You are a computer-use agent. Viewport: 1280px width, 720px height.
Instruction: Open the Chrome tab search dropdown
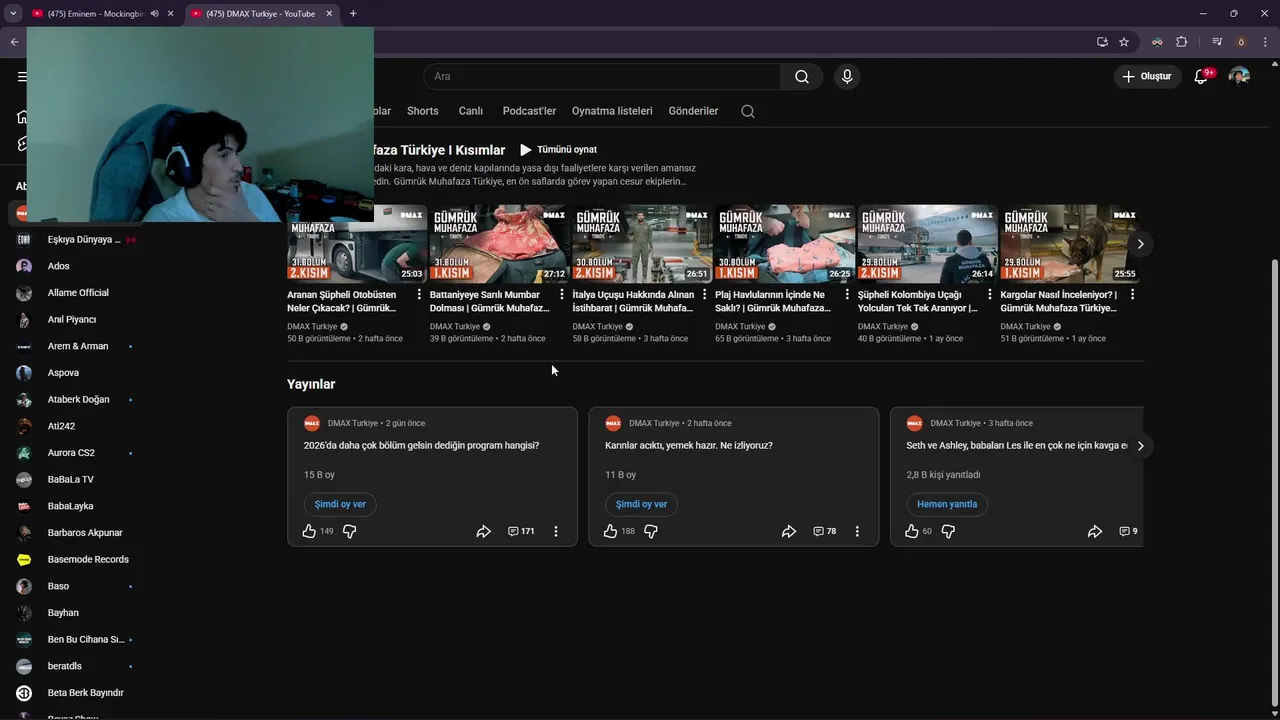13,14
